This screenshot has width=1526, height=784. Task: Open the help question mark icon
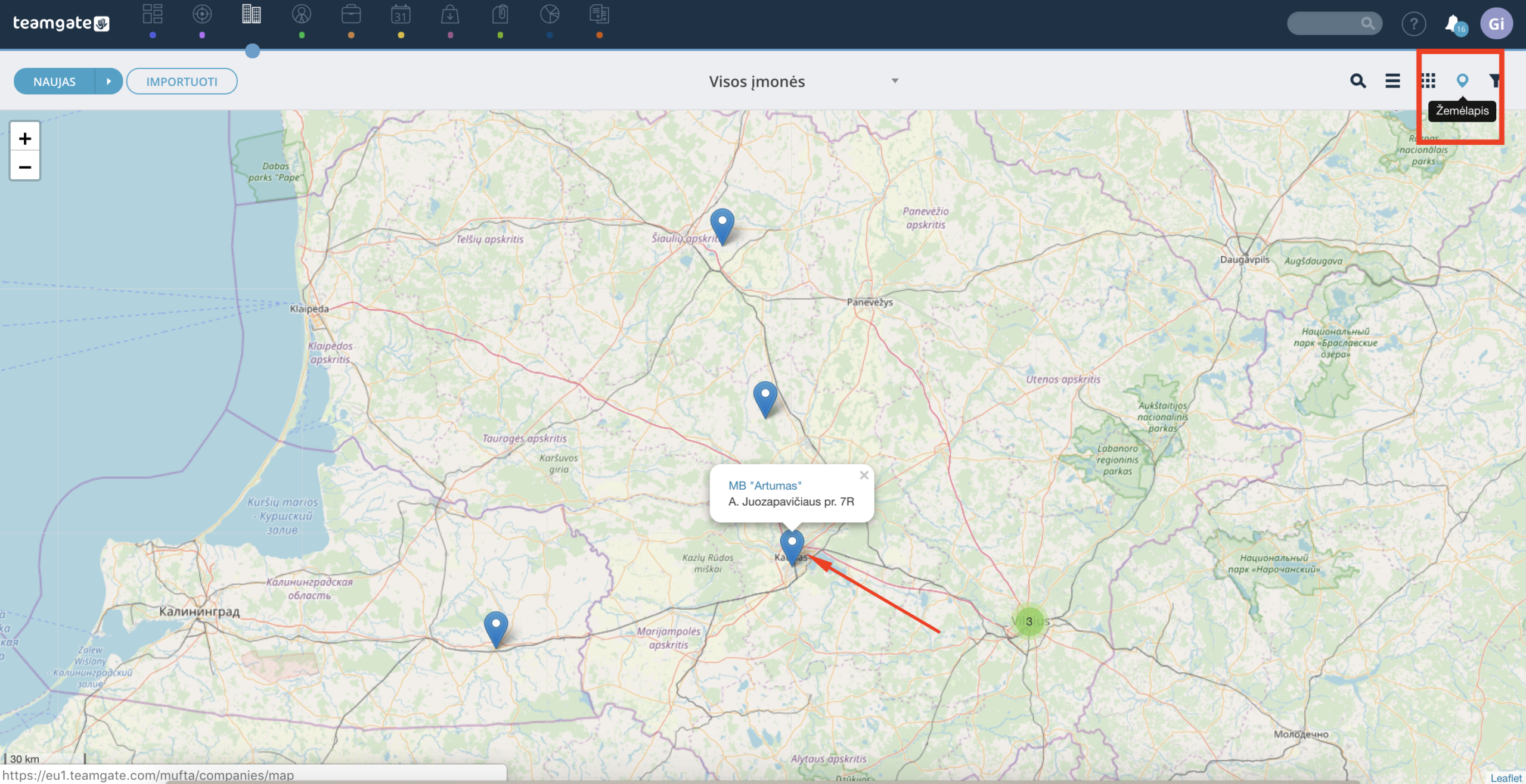[x=1413, y=24]
